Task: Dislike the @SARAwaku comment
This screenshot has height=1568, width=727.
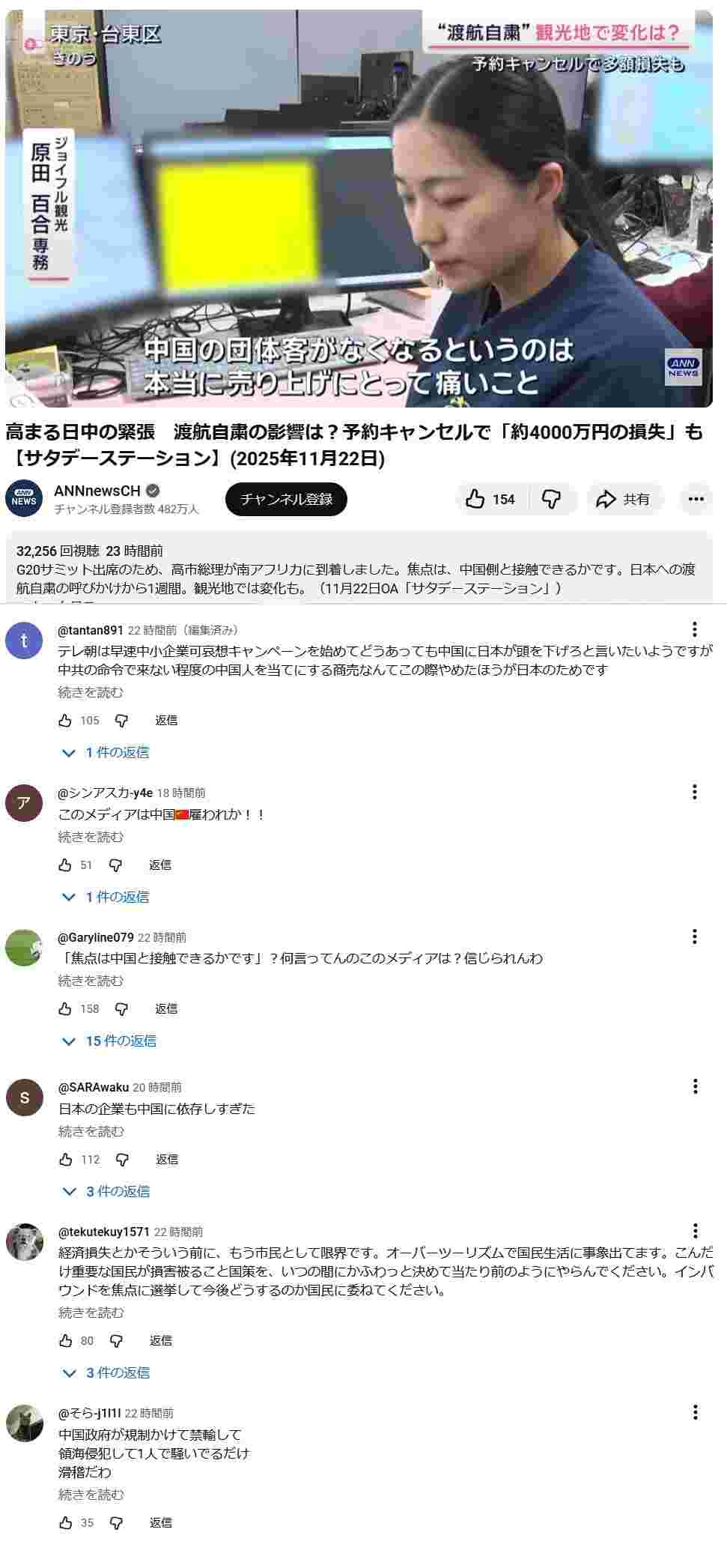Action: [122, 1159]
